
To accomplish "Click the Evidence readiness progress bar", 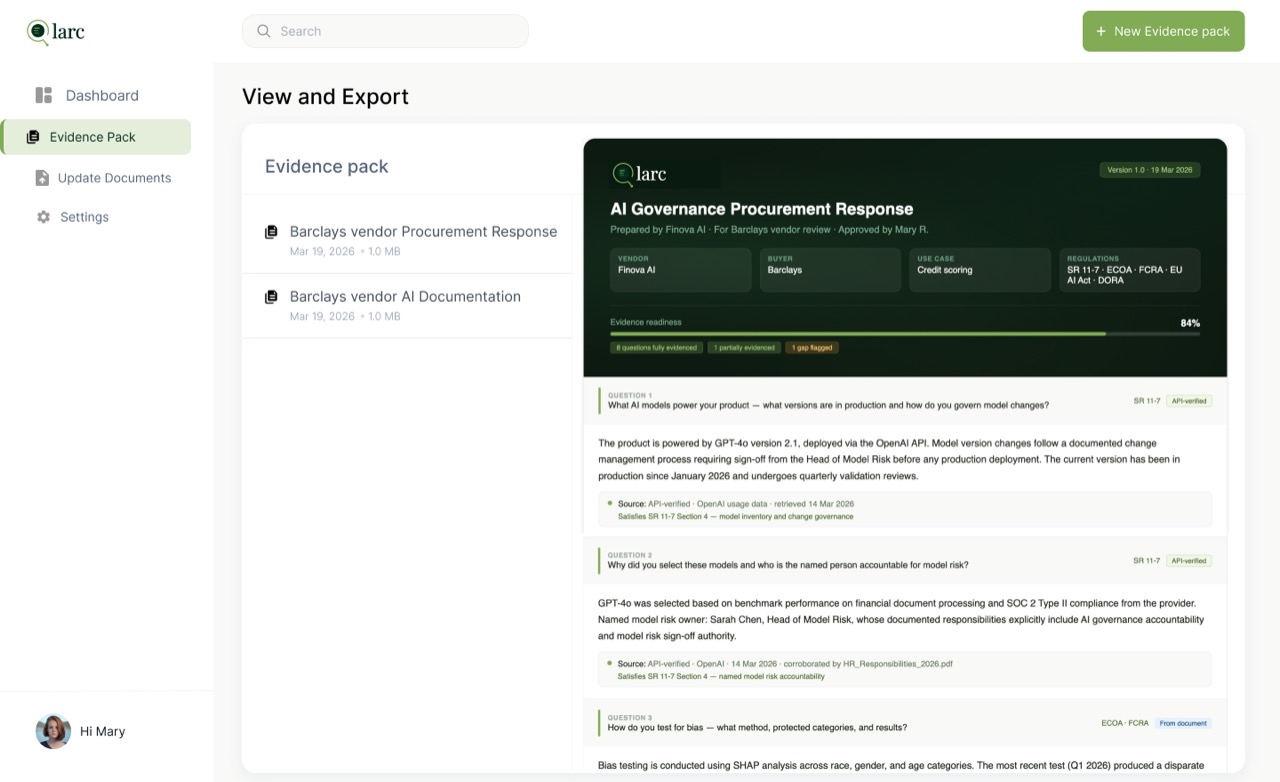I will 905,334.
